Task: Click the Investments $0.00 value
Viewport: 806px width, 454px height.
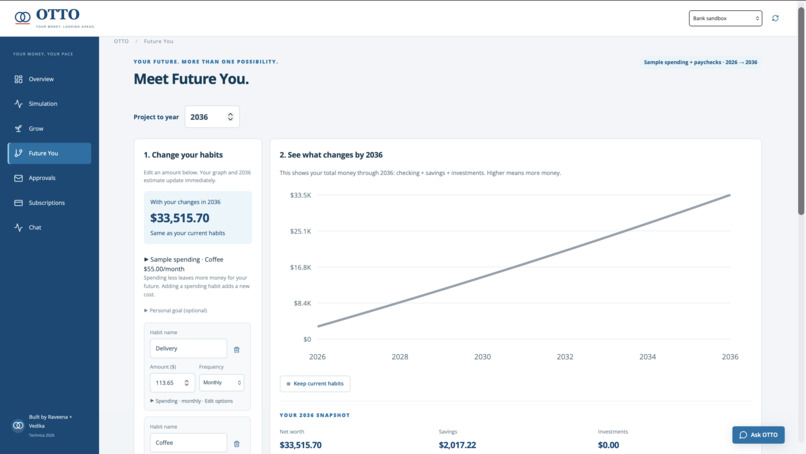Action: [x=609, y=445]
